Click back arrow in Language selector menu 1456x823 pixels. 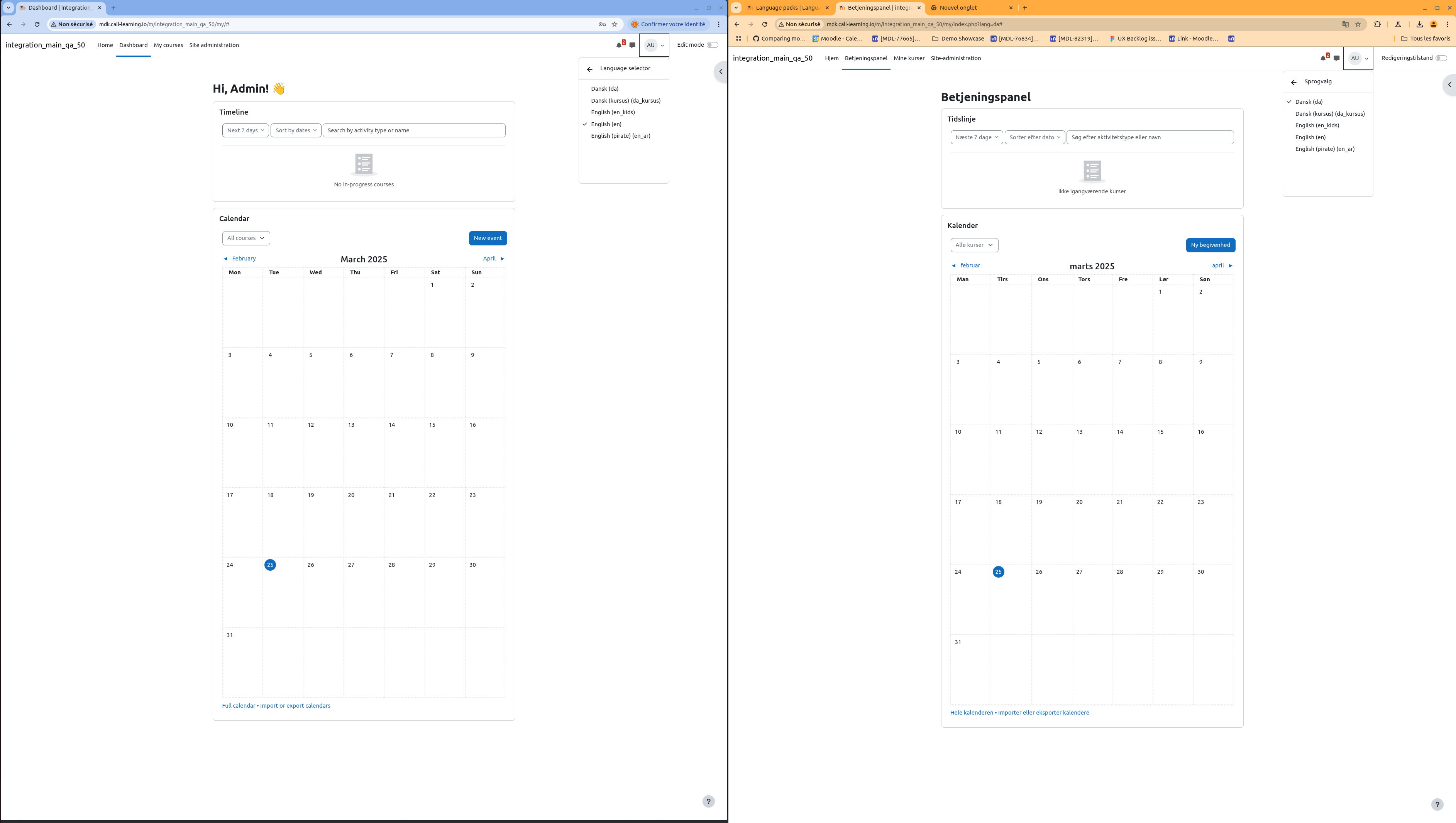[590, 69]
